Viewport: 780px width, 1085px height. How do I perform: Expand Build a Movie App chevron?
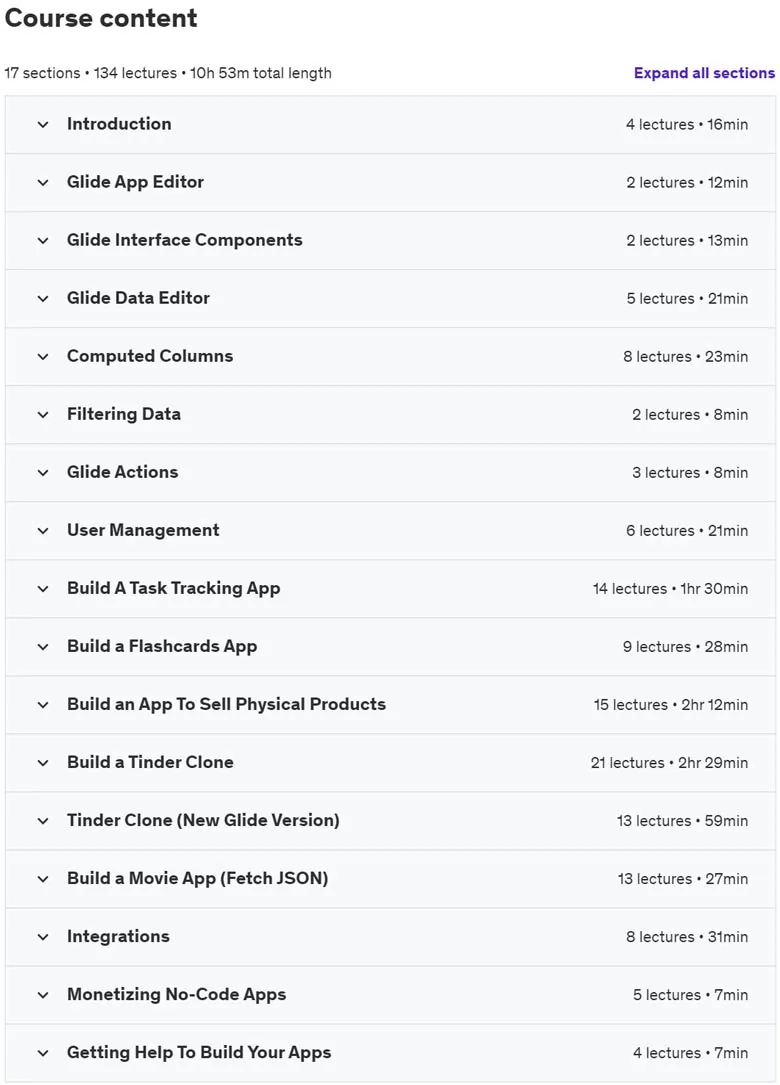coord(43,879)
